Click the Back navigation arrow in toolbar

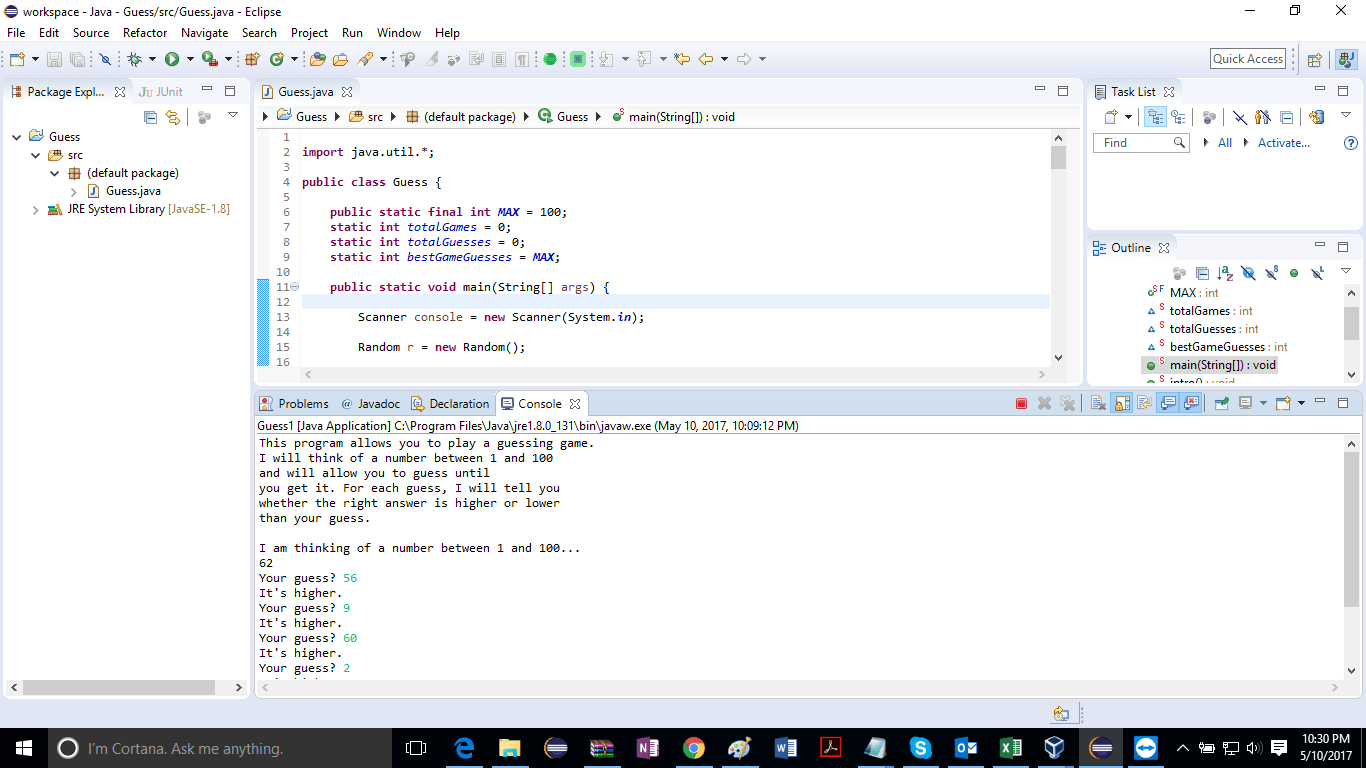tap(706, 59)
